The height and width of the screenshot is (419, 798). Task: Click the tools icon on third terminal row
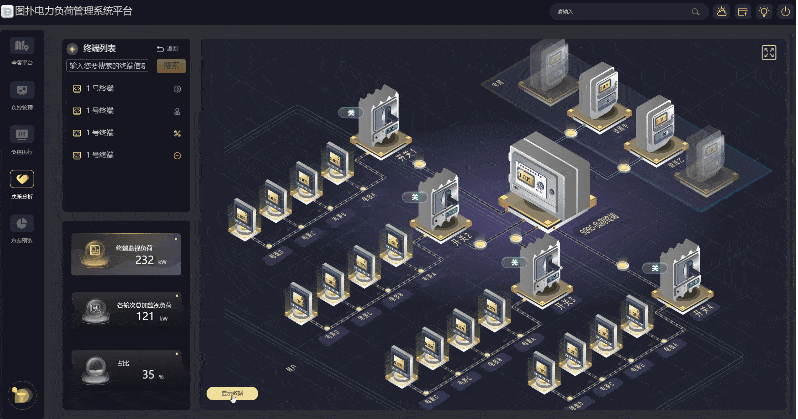(x=177, y=133)
